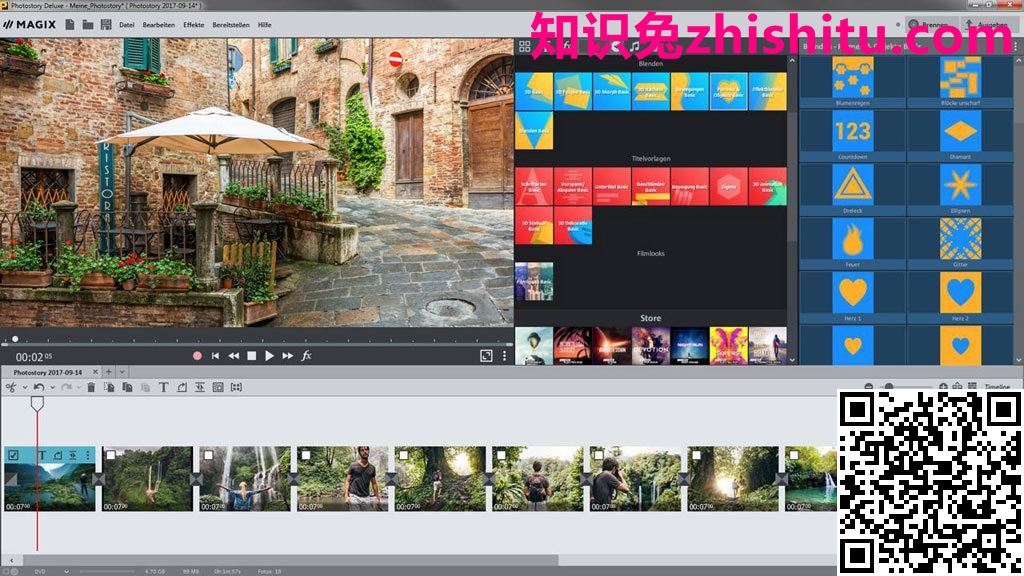Click left arrow of timeline horizontal scrollbar
1024x576 pixels.
11,560
